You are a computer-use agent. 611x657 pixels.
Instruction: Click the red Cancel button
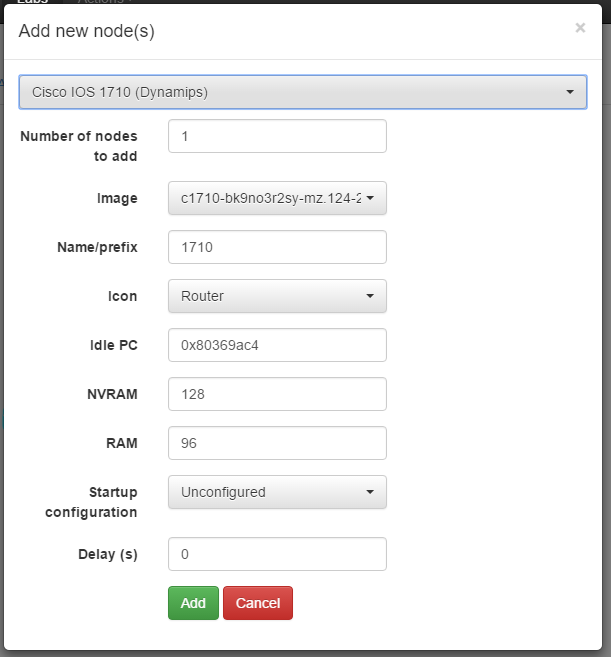[258, 603]
